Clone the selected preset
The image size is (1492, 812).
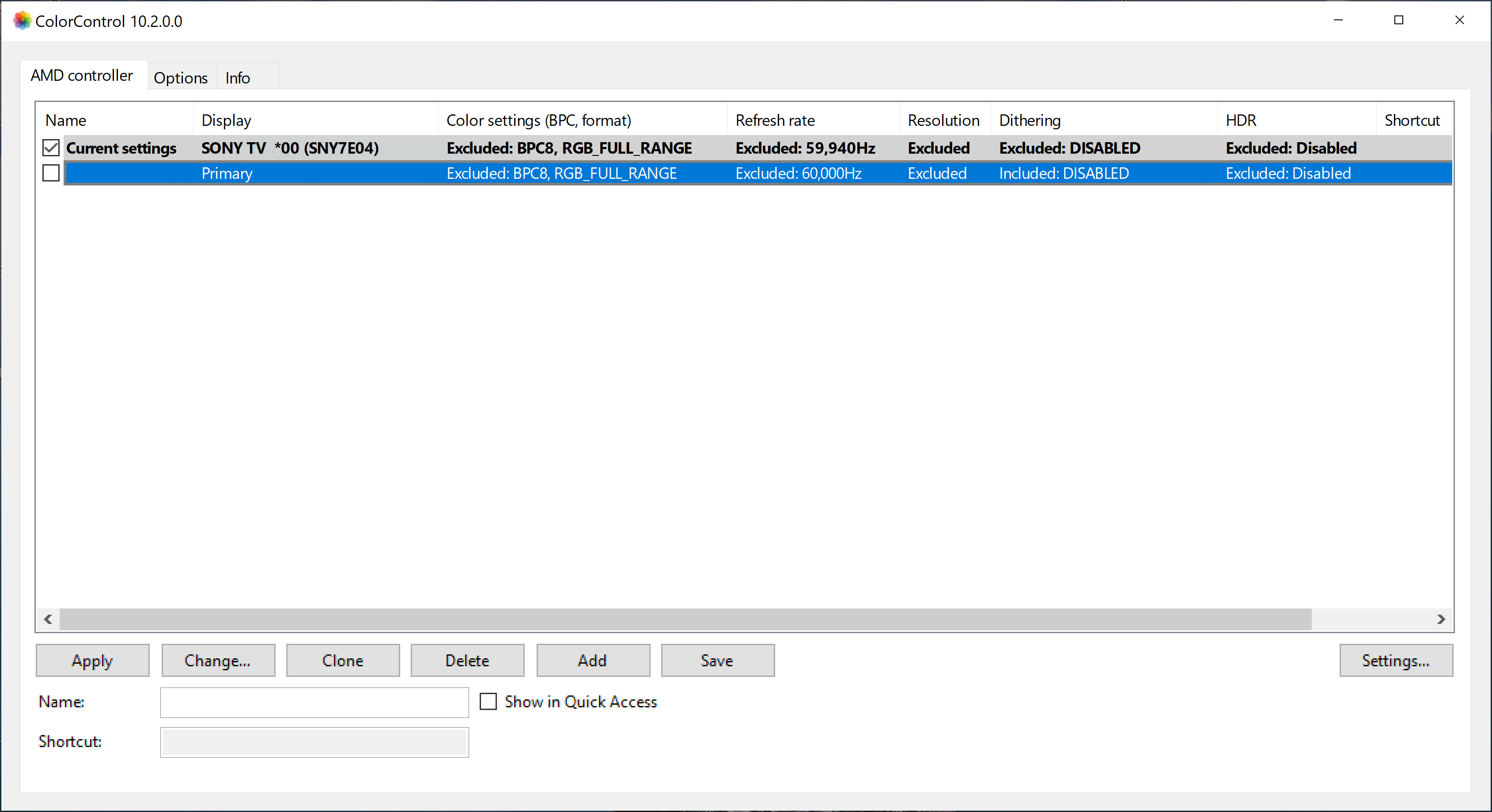pyautogui.click(x=342, y=660)
